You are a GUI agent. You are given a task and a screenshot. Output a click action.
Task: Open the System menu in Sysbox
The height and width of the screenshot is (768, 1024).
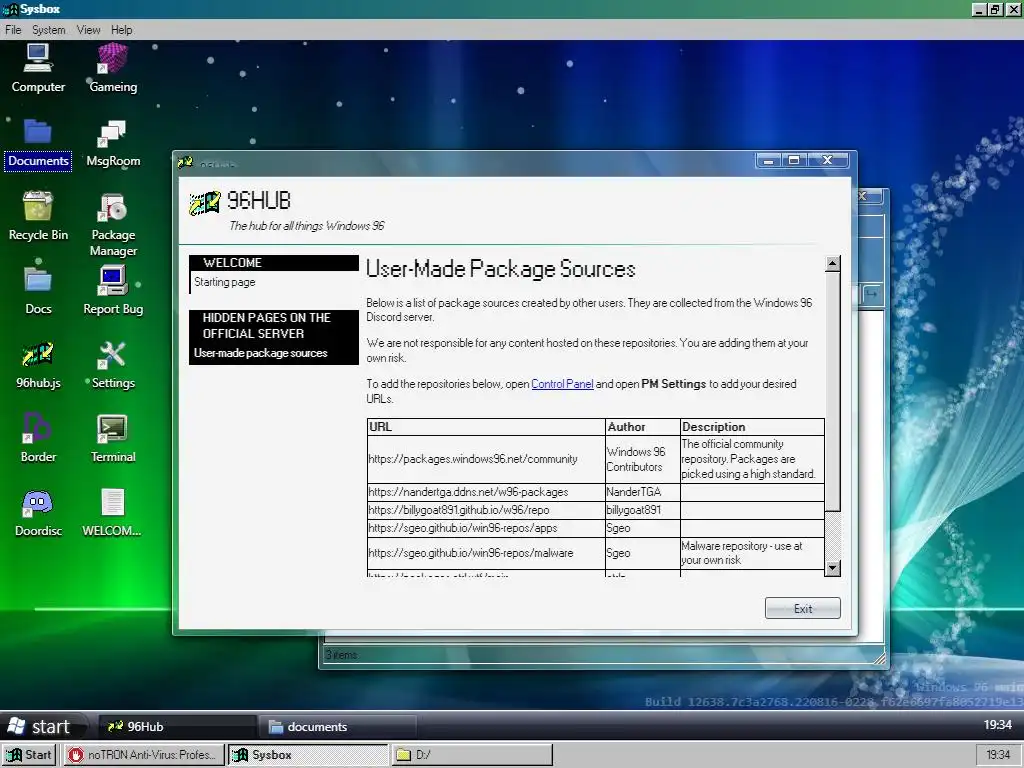48,29
